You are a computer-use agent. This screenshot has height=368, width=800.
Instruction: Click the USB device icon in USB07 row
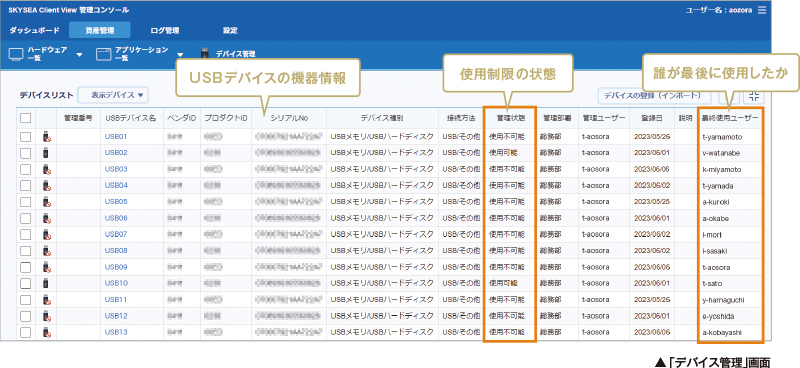[46, 234]
